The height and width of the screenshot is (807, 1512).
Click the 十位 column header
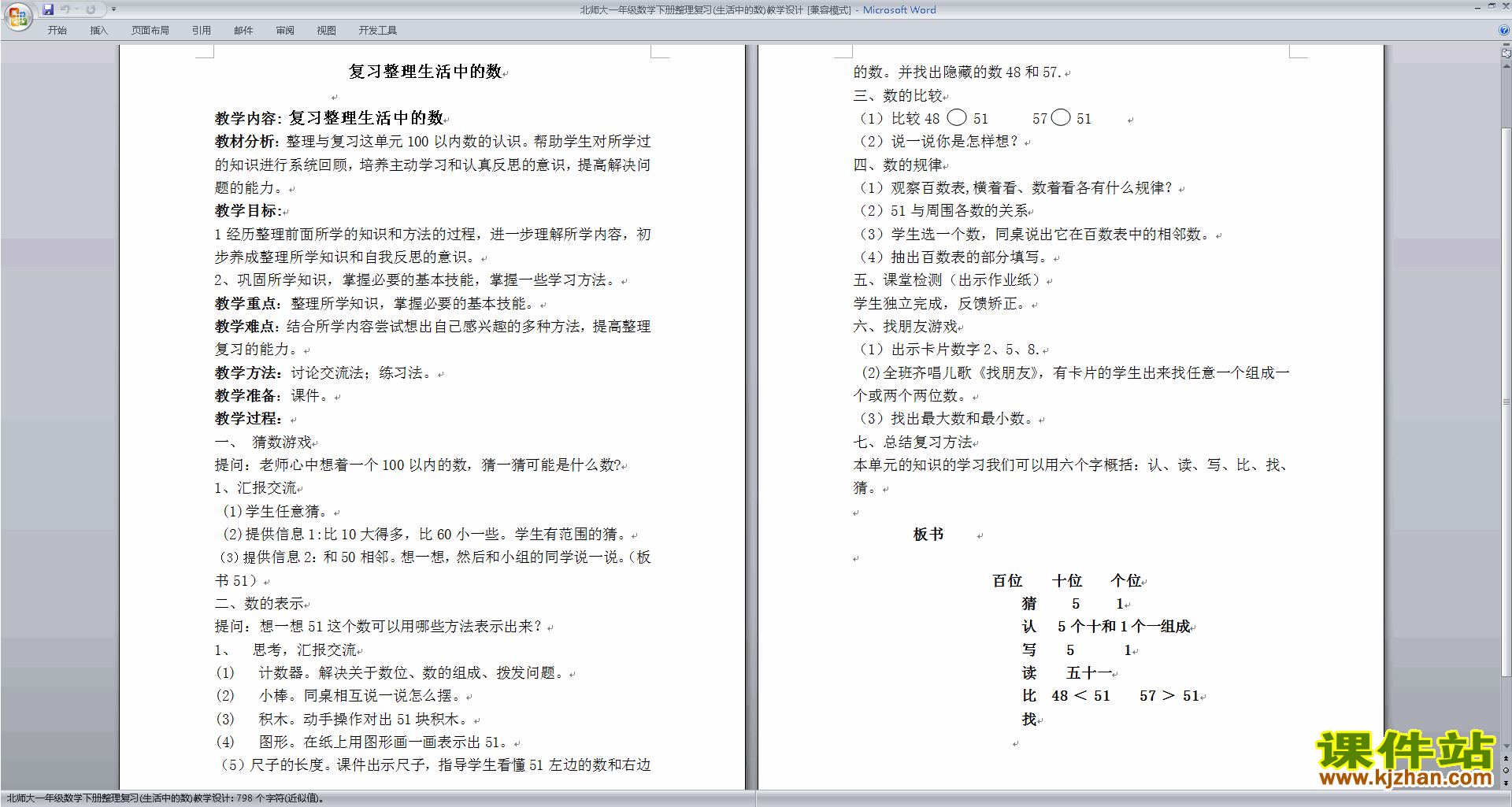click(x=1067, y=581)
